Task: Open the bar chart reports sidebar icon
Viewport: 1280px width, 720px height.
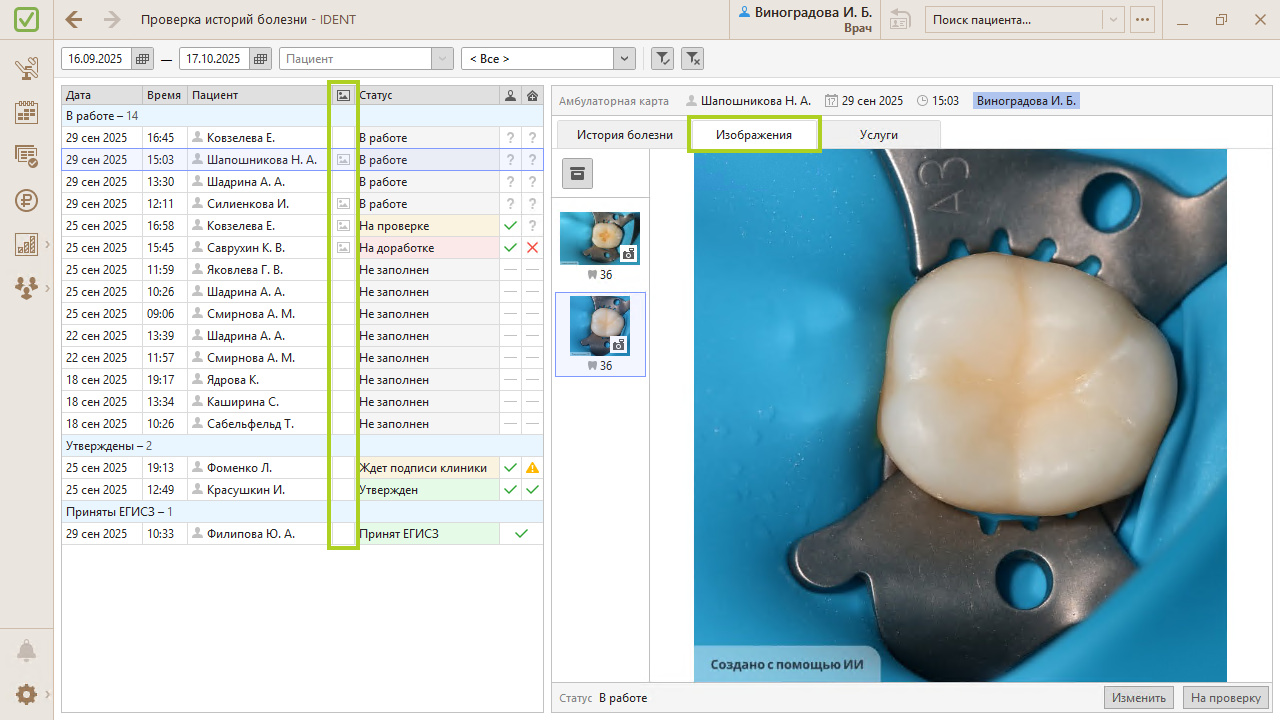Action: 26,244
